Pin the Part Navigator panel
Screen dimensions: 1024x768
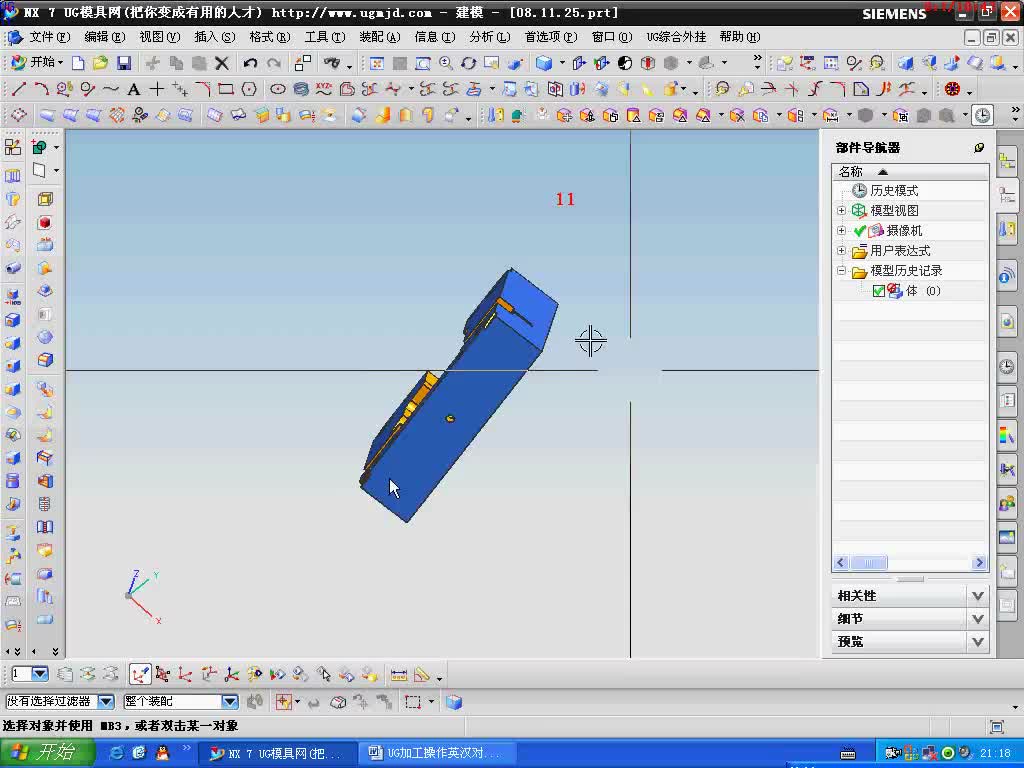978,148
